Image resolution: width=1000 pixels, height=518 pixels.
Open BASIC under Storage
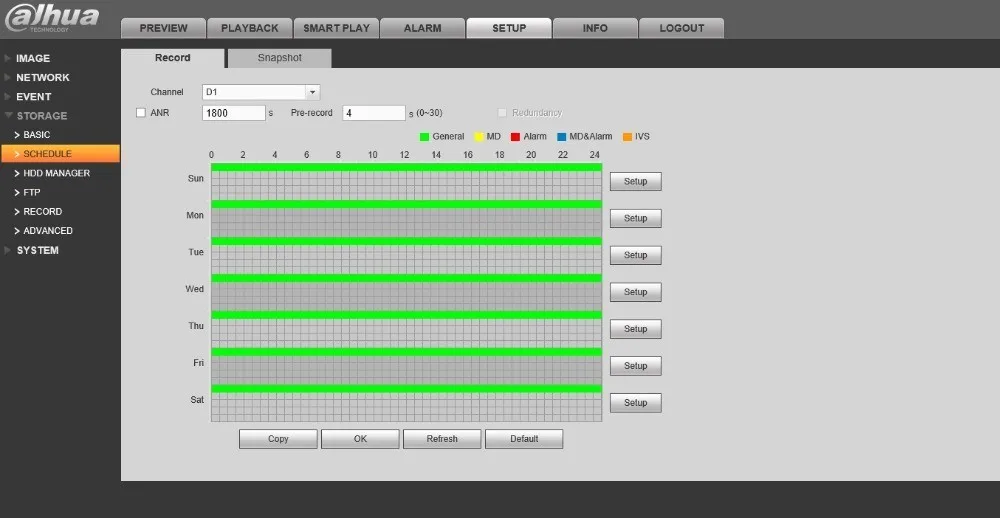point(36,135)
